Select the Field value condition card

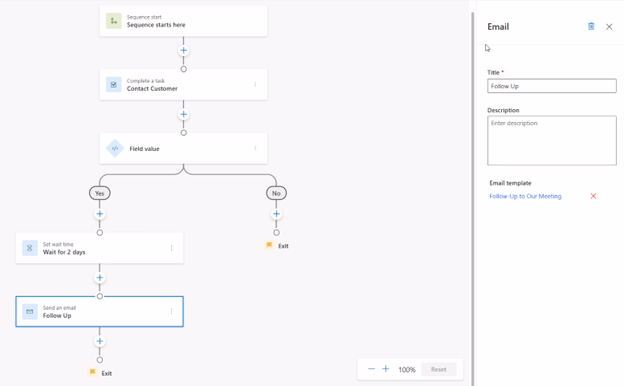tap(183, 148)
